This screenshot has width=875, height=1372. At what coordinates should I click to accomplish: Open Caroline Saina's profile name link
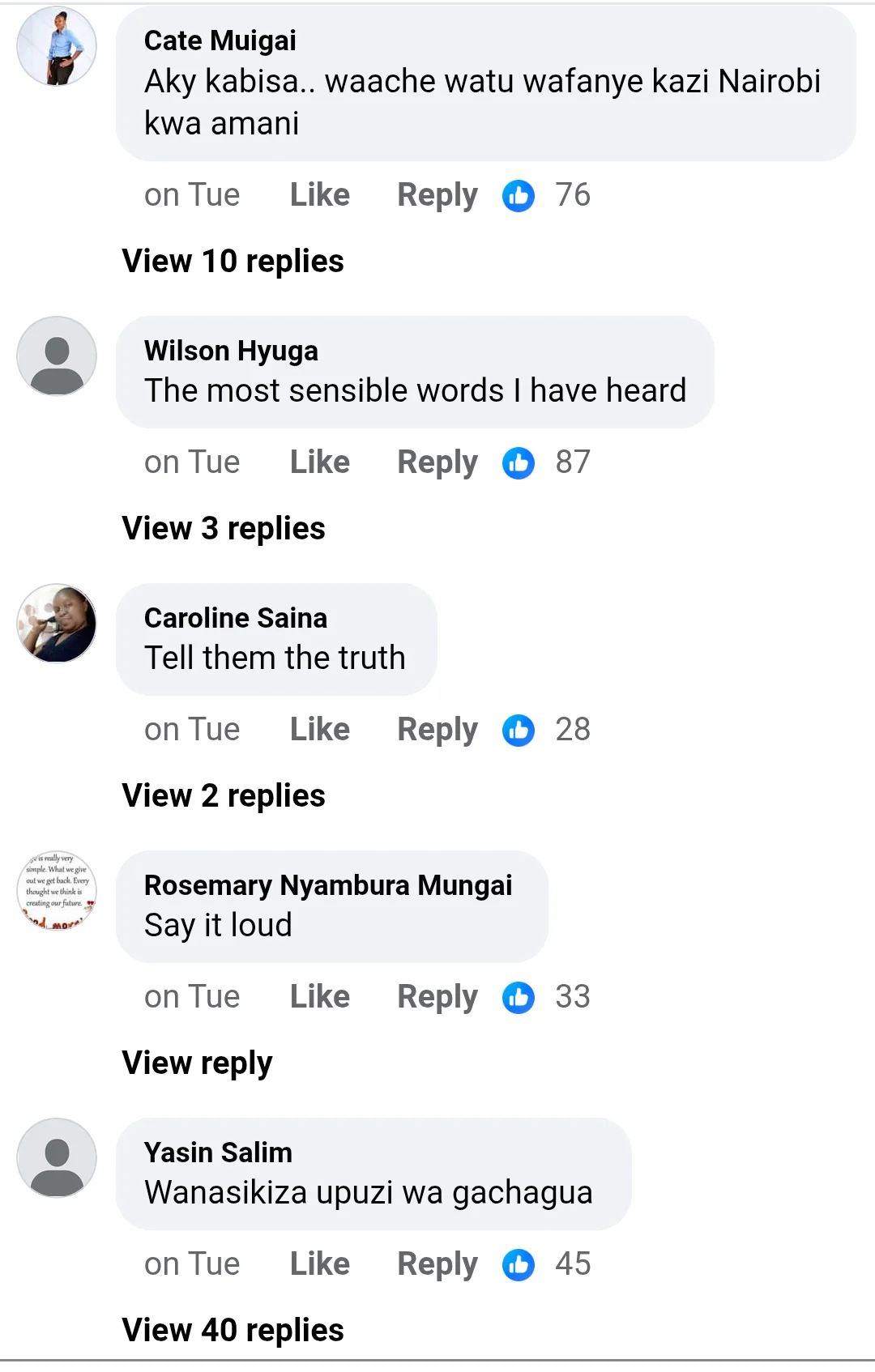236,618
